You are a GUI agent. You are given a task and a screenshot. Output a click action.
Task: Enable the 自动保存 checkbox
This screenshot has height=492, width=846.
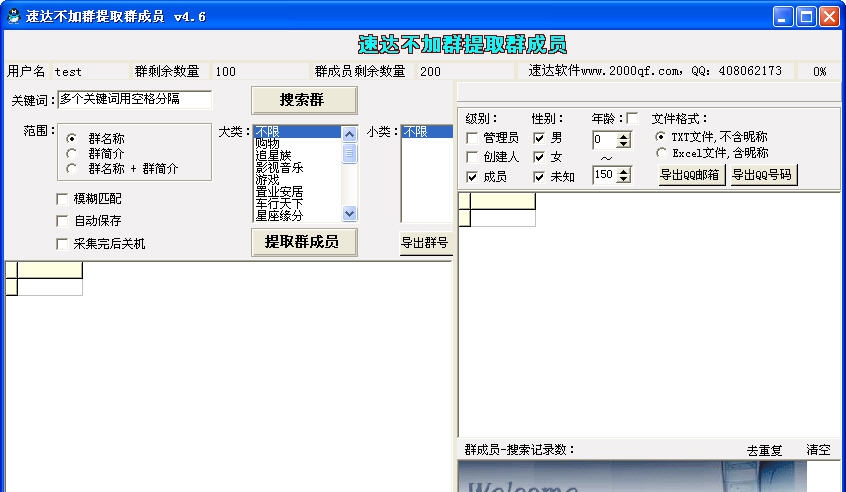click(x=62, y=221)
